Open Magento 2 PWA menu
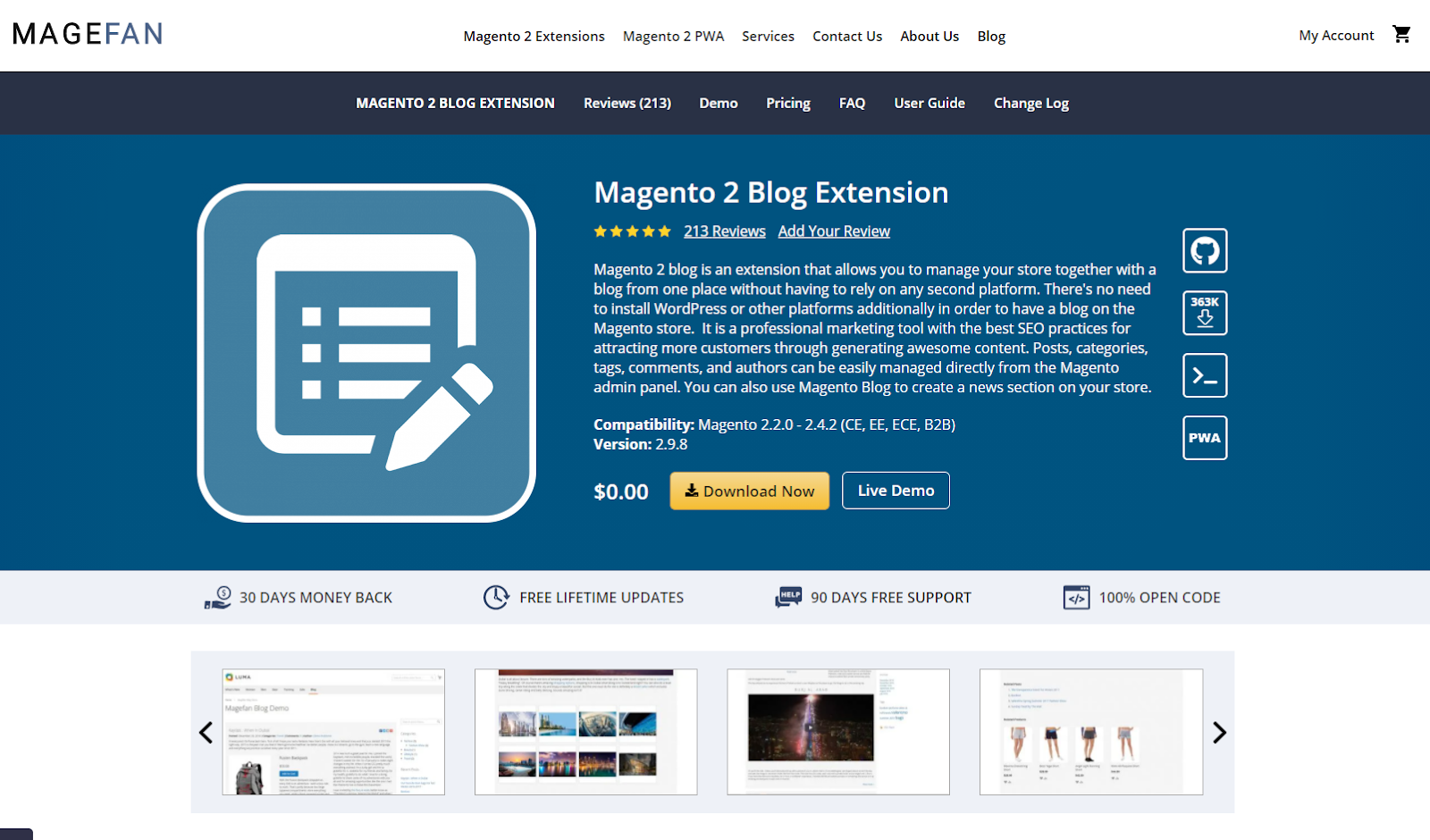The image size is (1430, 840). [673, 37]
